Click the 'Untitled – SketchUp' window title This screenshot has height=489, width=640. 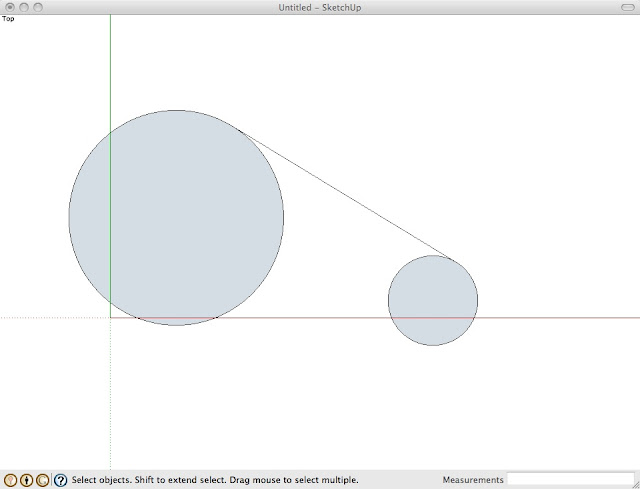(320, 7)
